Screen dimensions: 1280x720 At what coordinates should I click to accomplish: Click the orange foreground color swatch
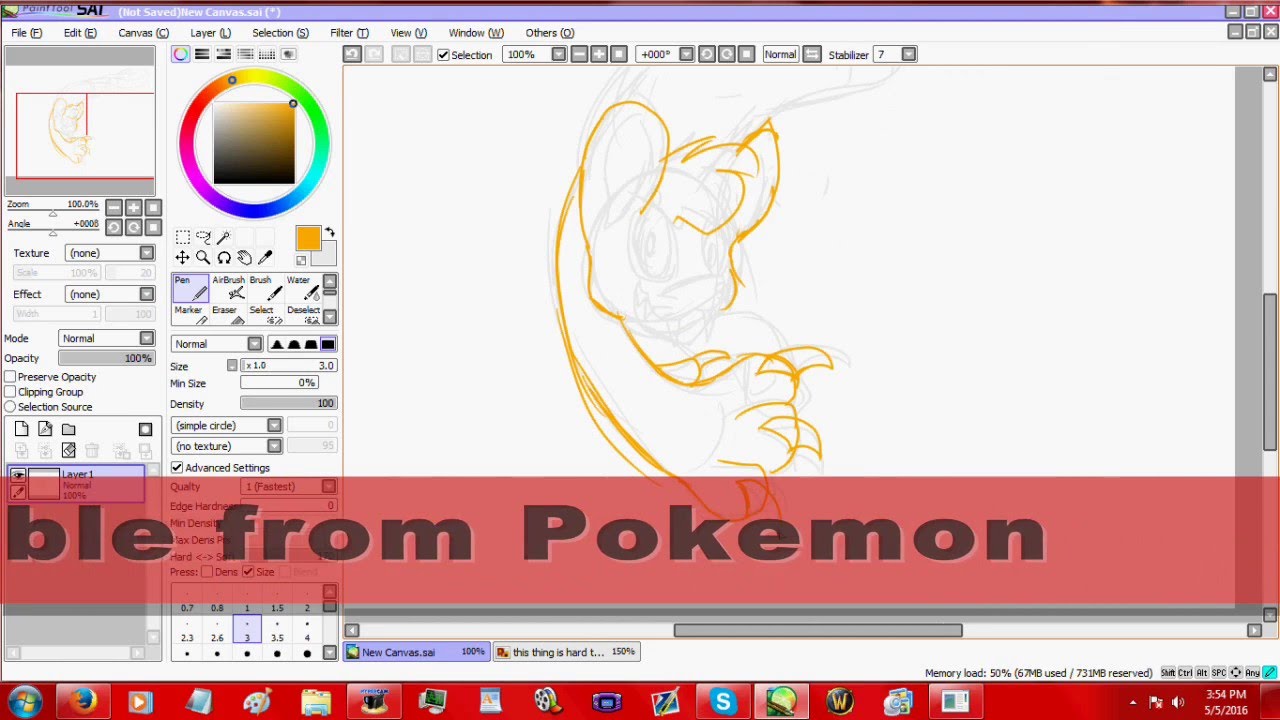pos(307,237)
